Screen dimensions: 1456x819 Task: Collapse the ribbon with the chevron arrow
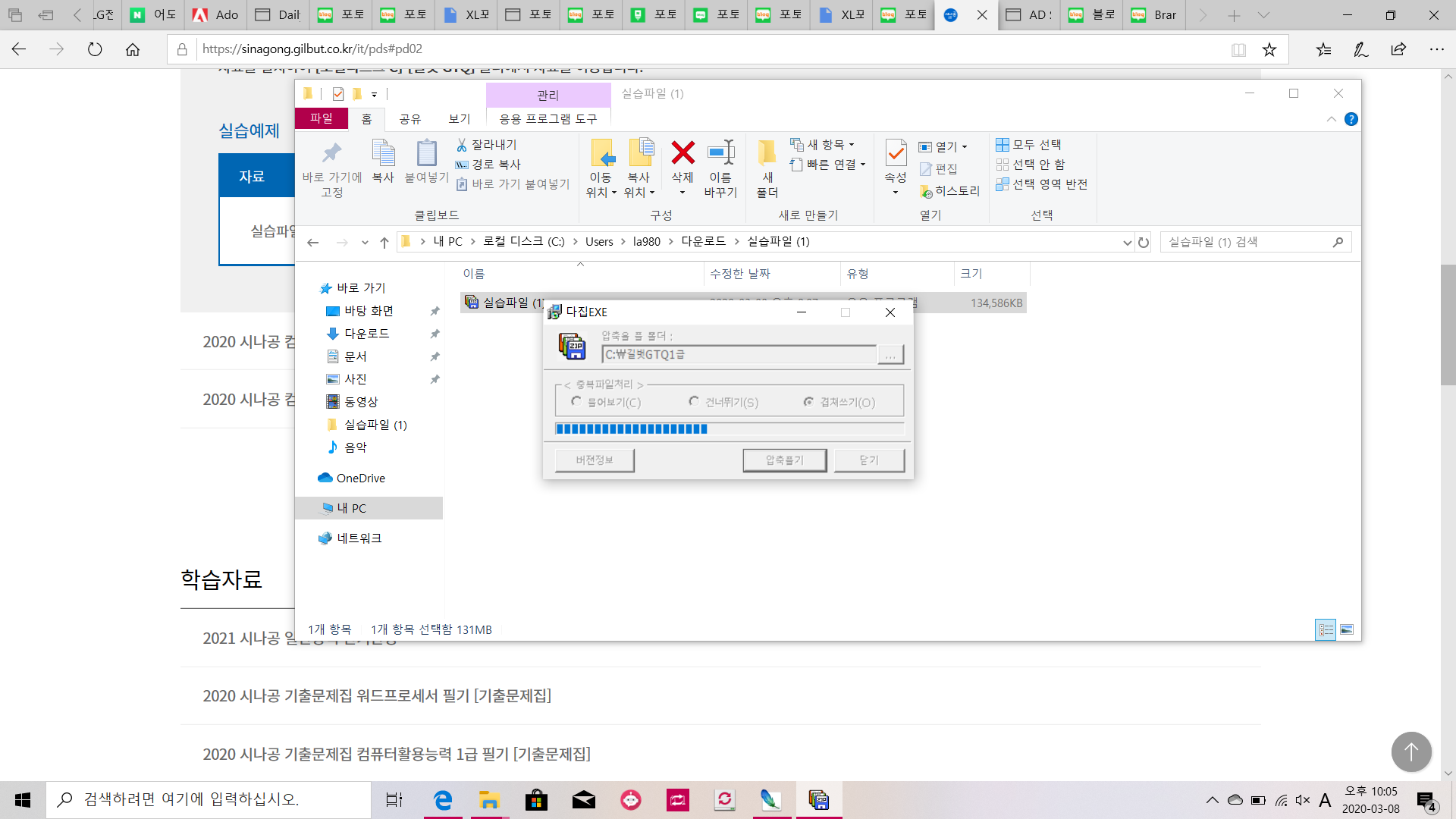[1332, 119]
